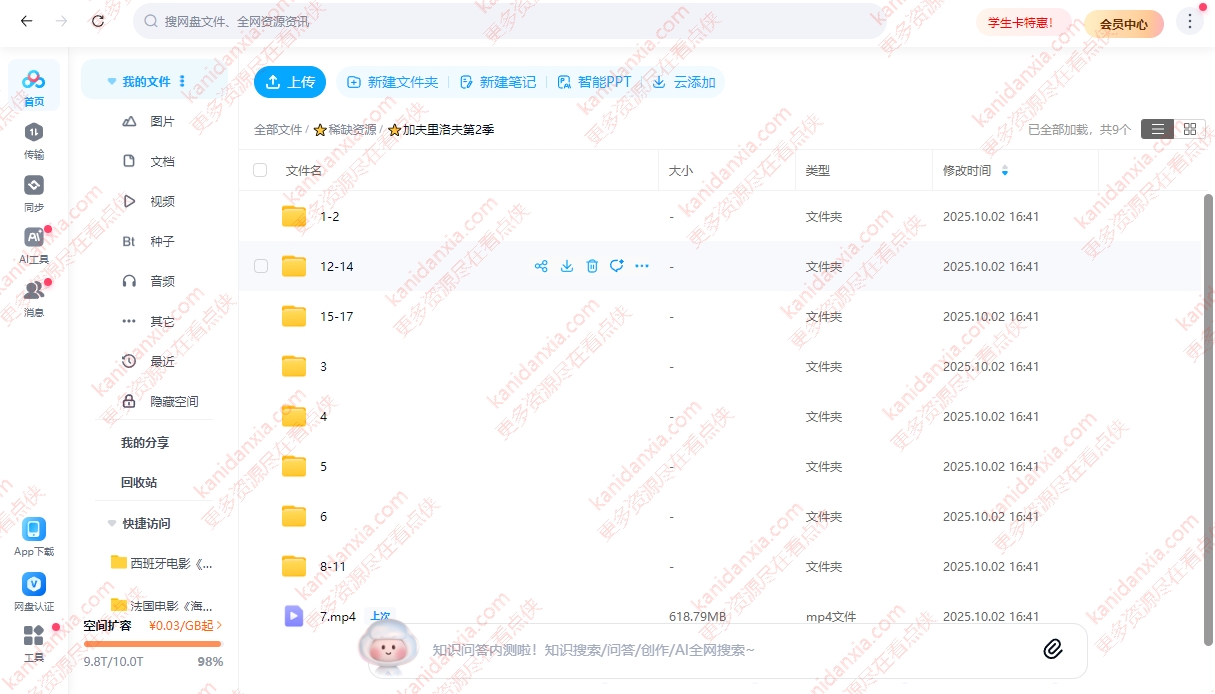Viewport: 1215px width, 694px height.
Task: Open more options on 12-14 row
Action: click(x=642, y=266)
